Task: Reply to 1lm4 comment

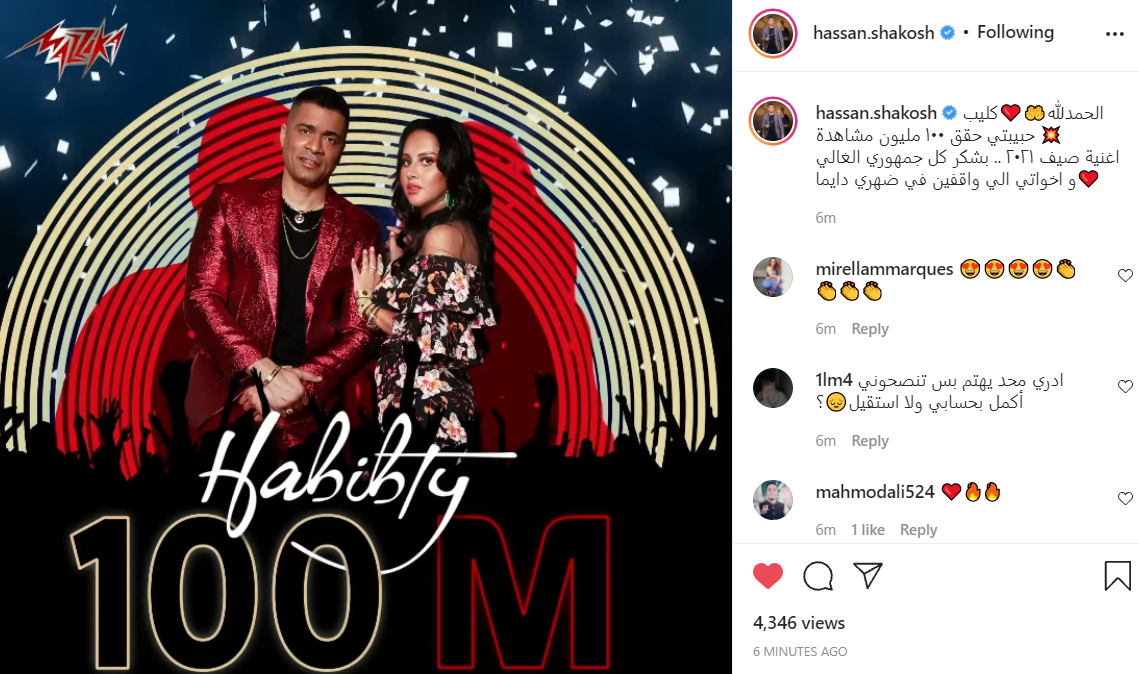Action: pos(870,441)
